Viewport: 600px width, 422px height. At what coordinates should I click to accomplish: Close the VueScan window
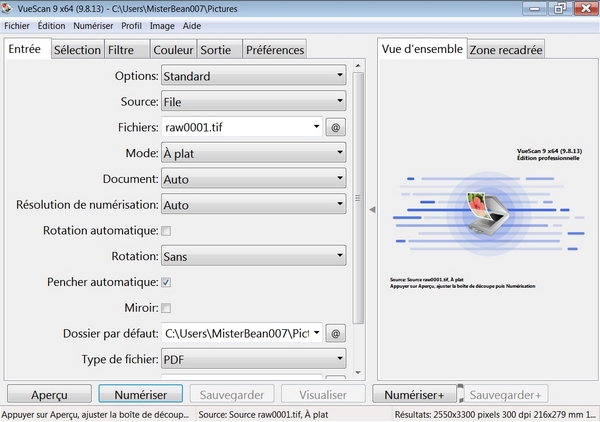pos(586,8)
